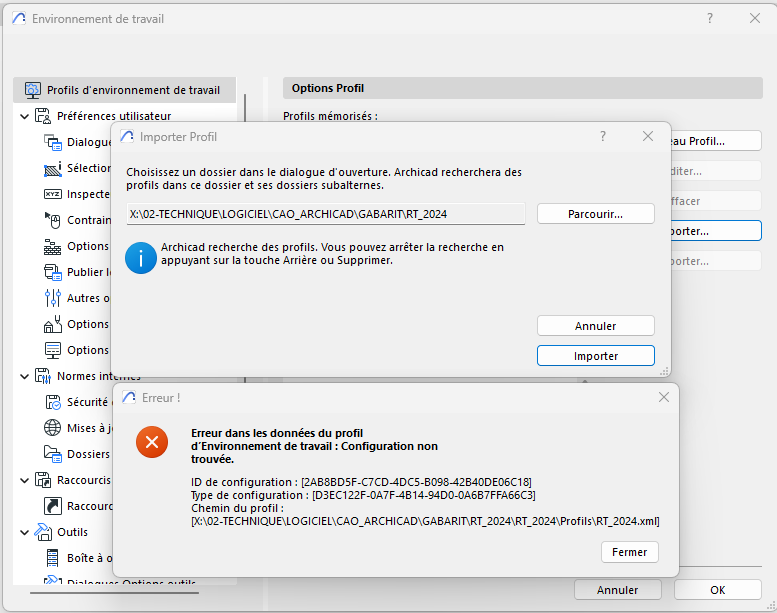Viewport: 777px width, 613px height.
Task: Collapse the Normes internes group
Action: (24, 377)
